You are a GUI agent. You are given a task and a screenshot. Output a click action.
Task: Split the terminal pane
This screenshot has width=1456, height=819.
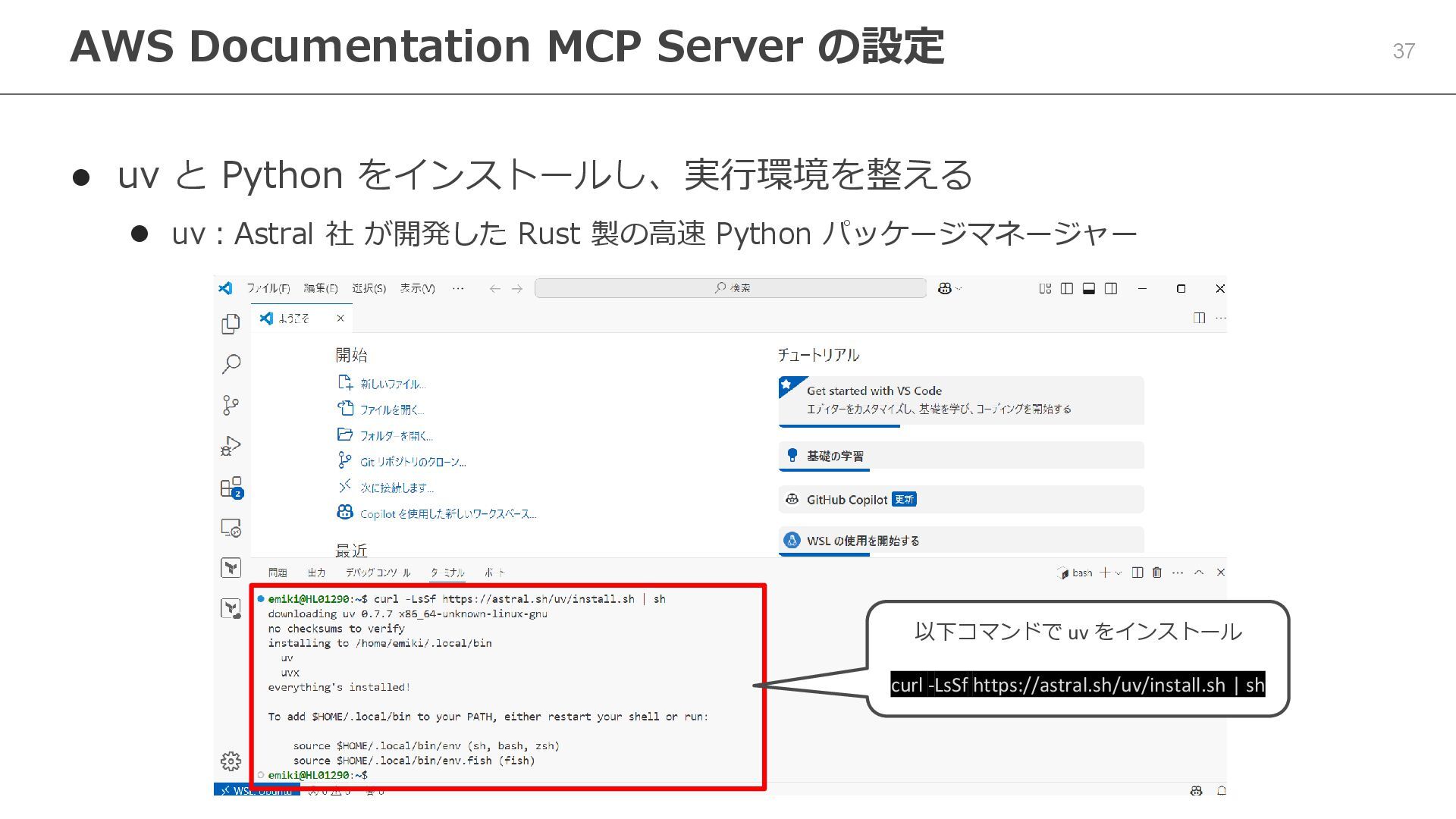click(x=1137, y=573)
